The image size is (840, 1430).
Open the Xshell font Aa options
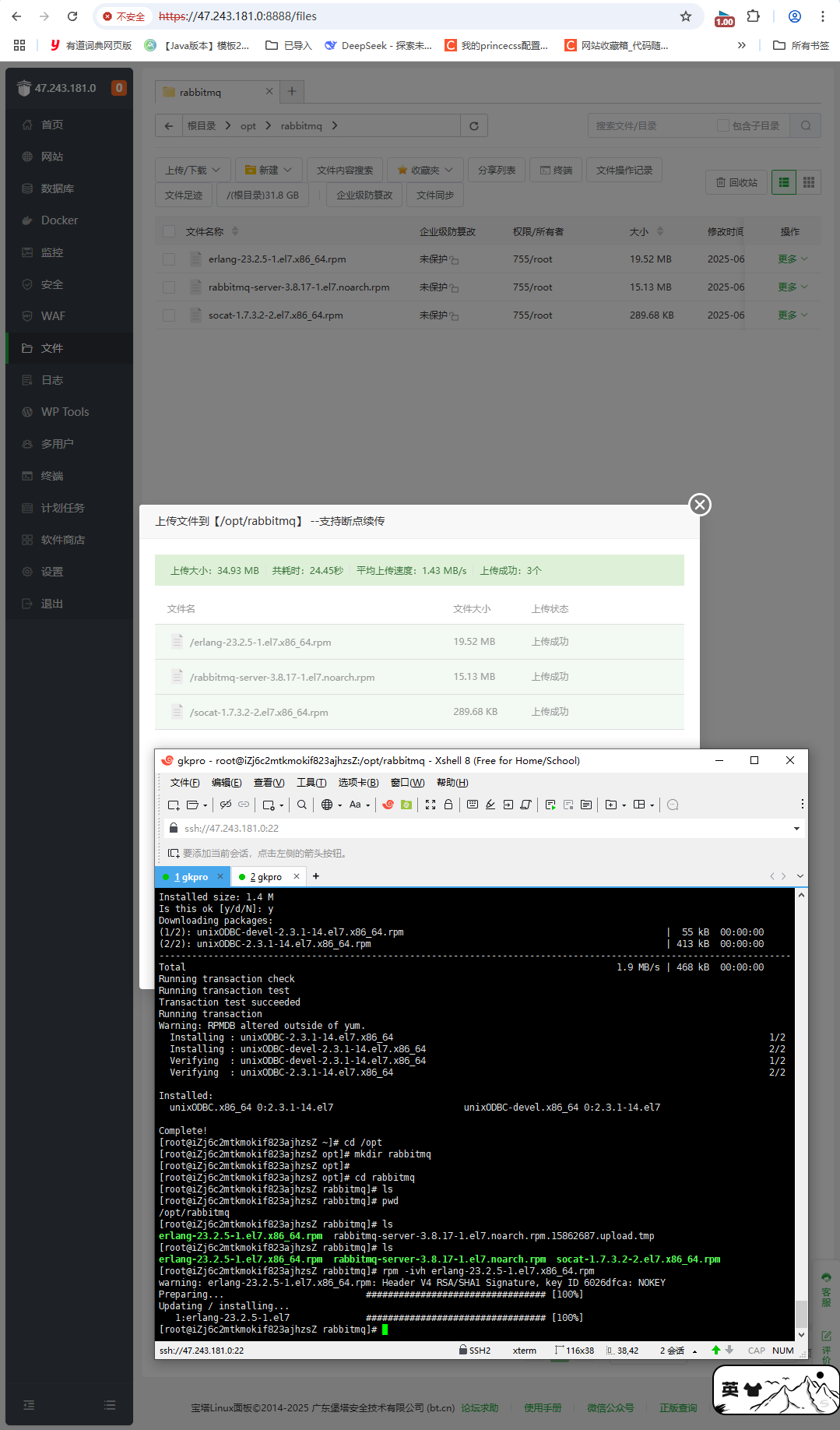tap(355, 805)
